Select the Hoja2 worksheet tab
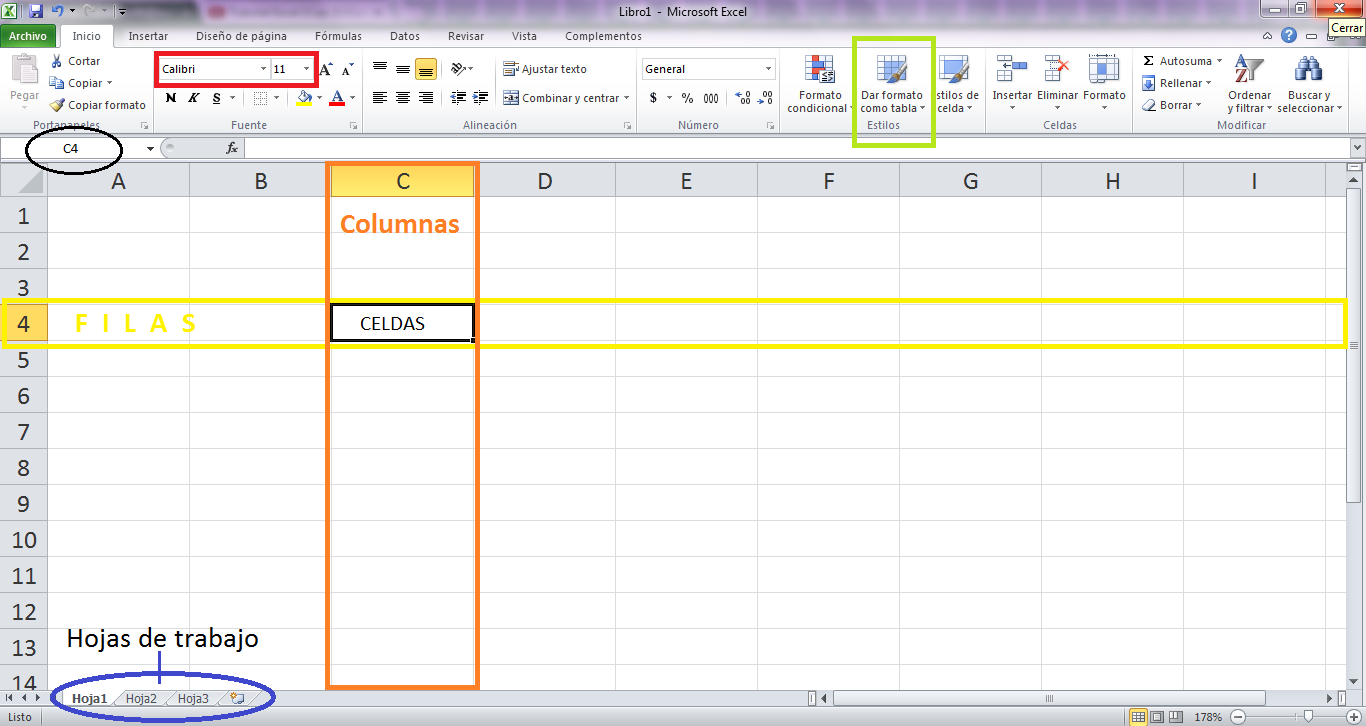Viewport: 1366px width, 726px height. [x=141, y=698]
